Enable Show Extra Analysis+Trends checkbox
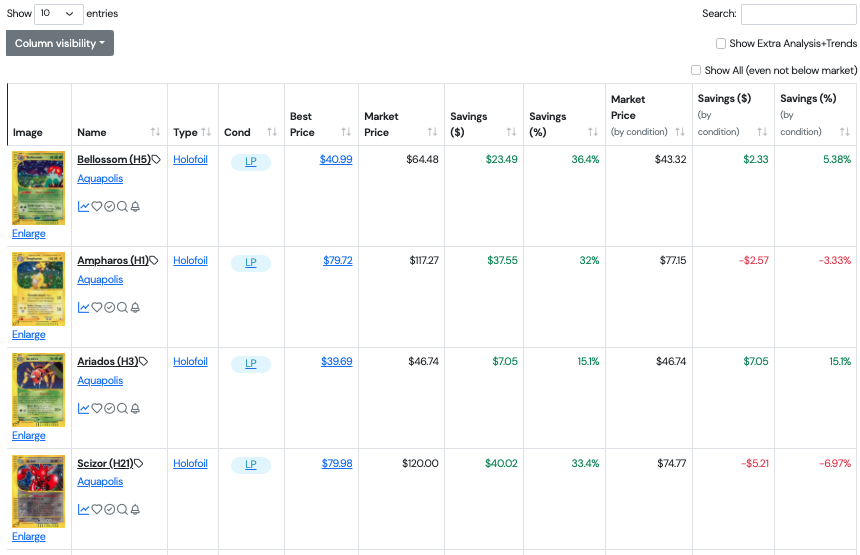Image resolution: width=860 pixels, height=555 pixels. (721, 44)
